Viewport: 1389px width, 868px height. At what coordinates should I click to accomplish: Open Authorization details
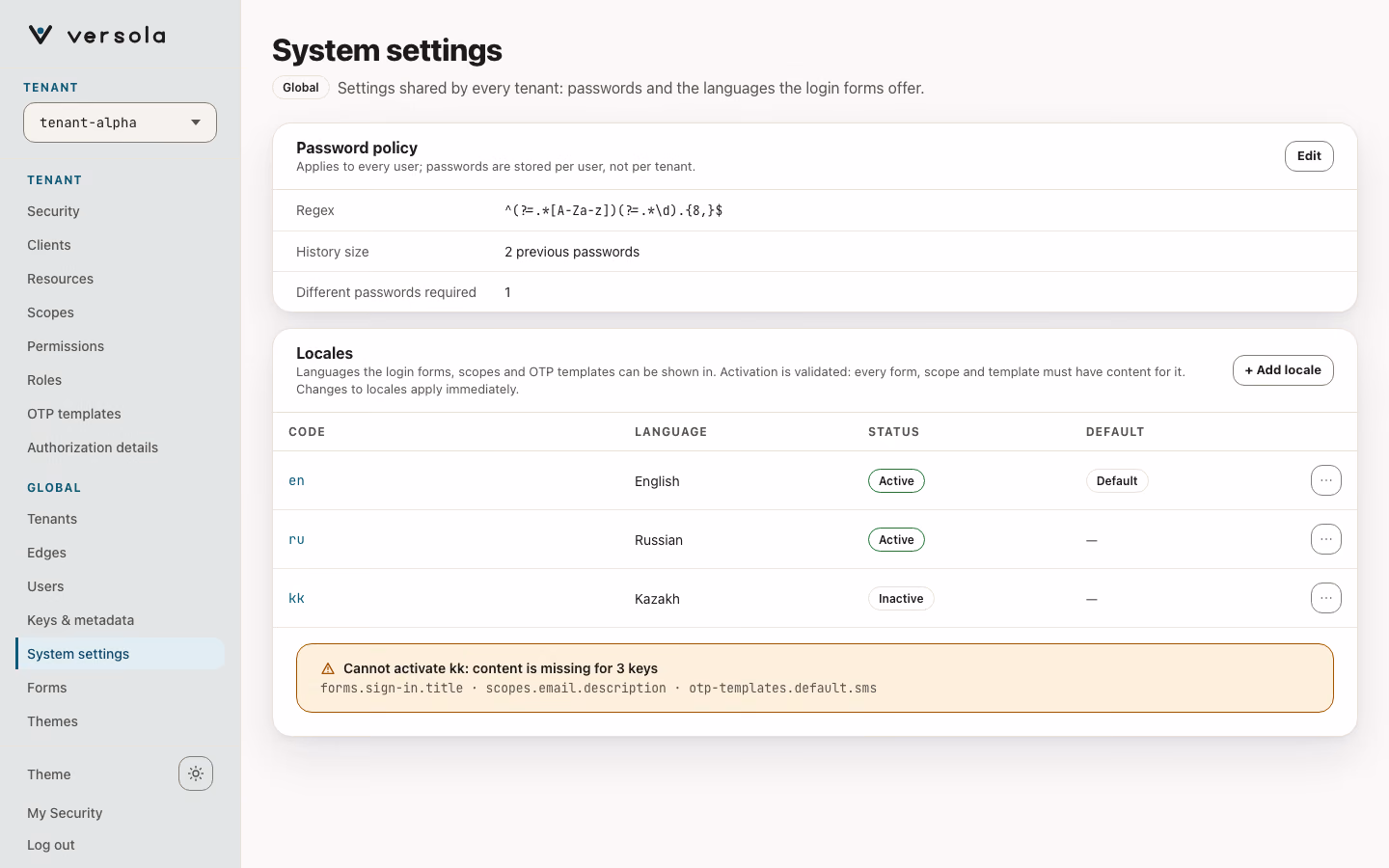[x=93, y=448]
